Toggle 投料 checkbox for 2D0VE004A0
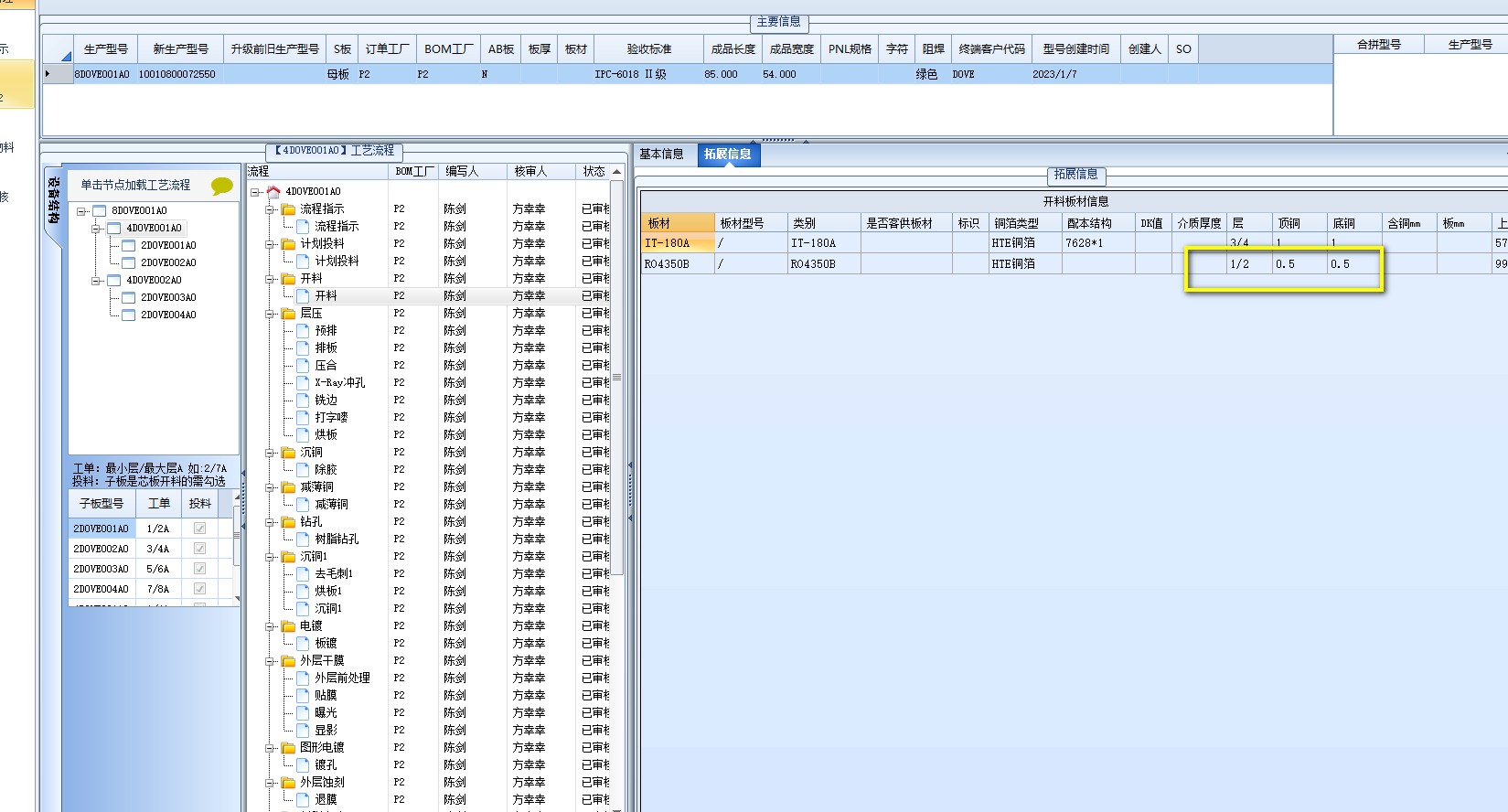The image size is (1508, 812). click(x=199, y=589)
